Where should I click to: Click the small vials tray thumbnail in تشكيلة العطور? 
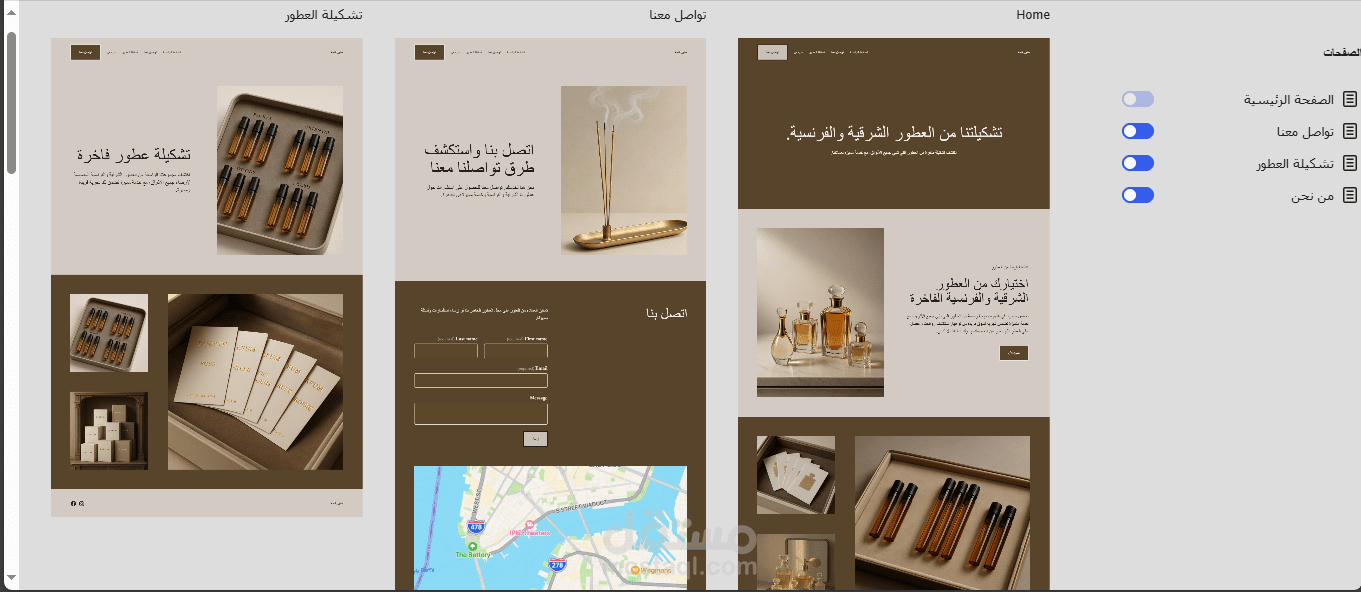[109, 333]
